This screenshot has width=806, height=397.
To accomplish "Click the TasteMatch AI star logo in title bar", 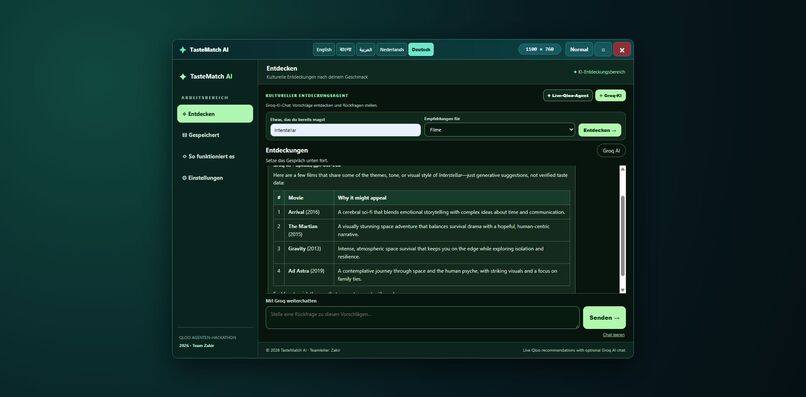I will click(x=182, y=50).
